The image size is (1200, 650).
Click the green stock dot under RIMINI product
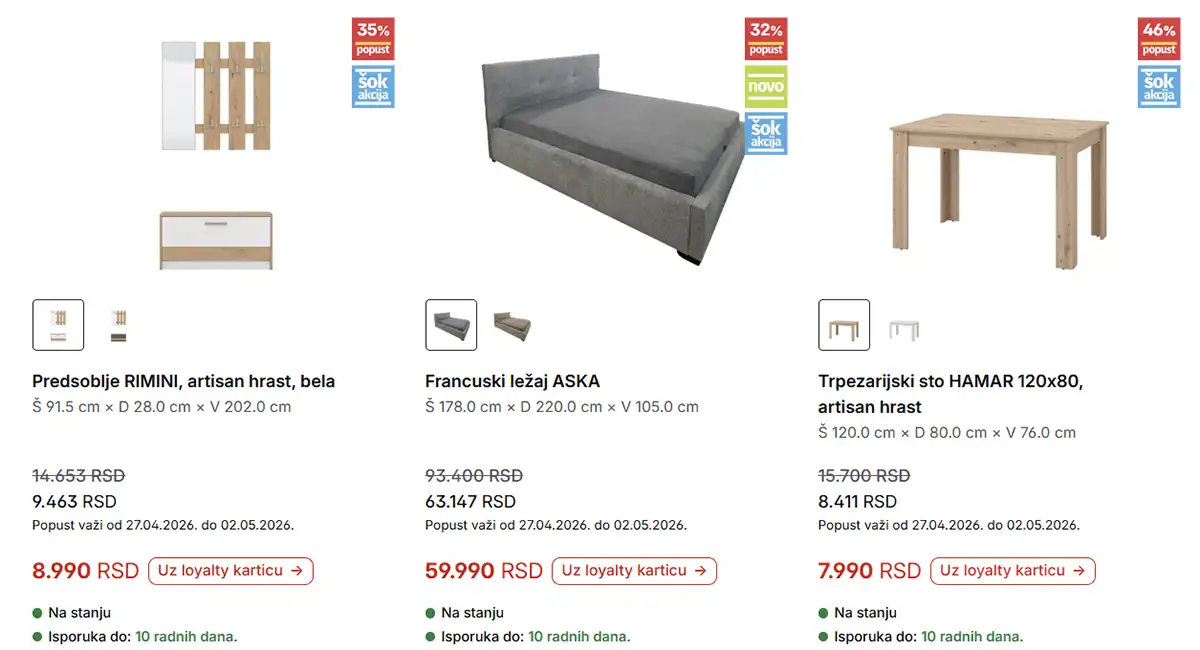(x=37, y=613)
